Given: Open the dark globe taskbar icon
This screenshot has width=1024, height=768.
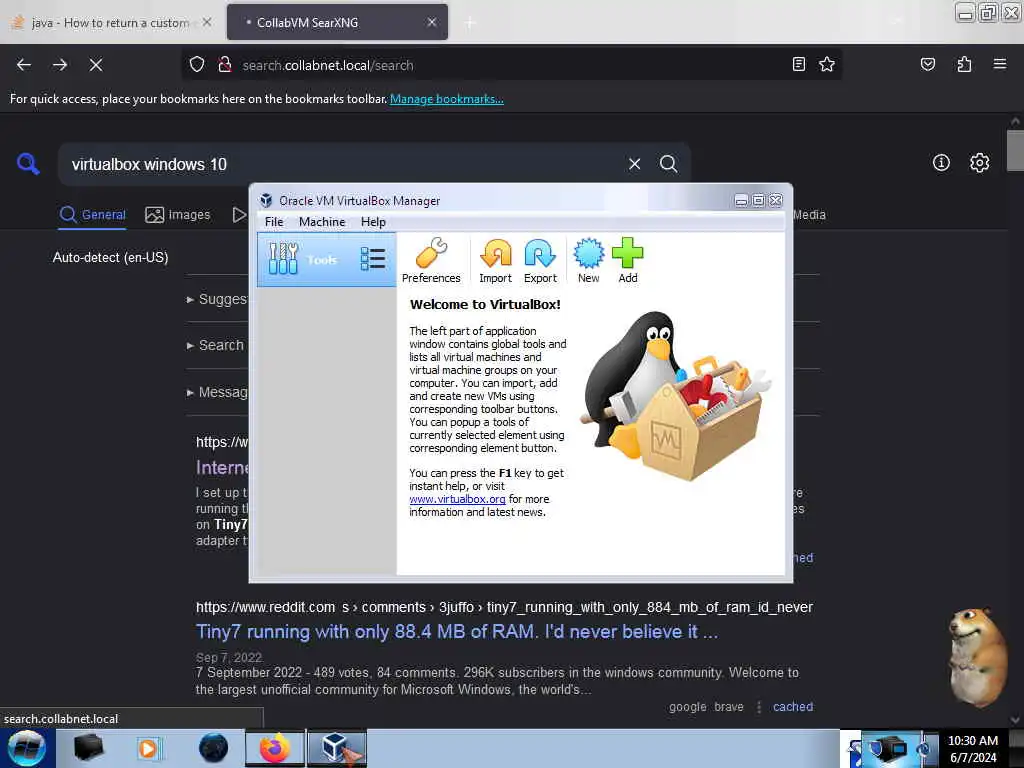Looking at the screenshot, I should (x=214, y=748).
